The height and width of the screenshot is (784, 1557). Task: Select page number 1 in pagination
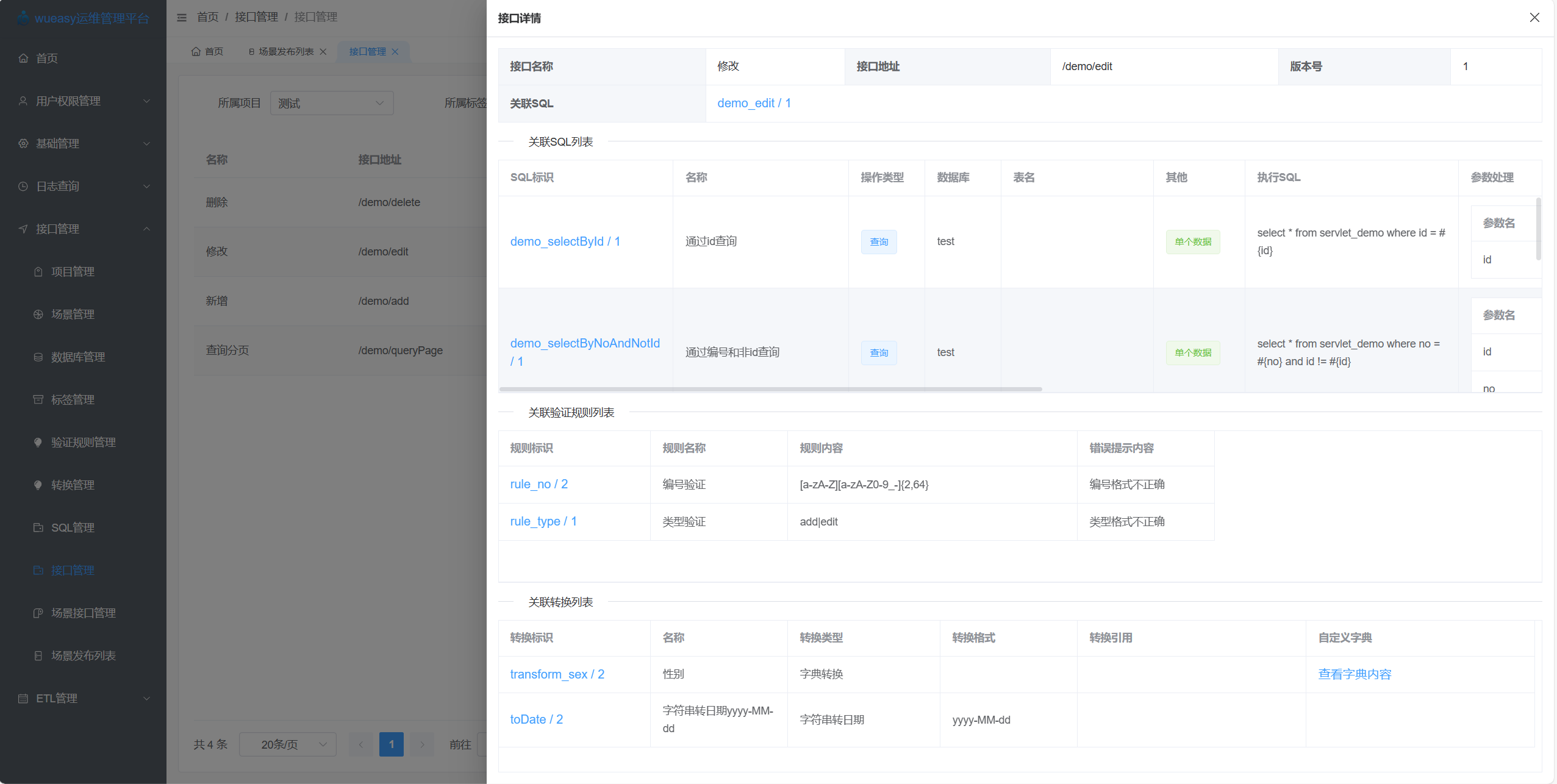click(x=392, y=744)
